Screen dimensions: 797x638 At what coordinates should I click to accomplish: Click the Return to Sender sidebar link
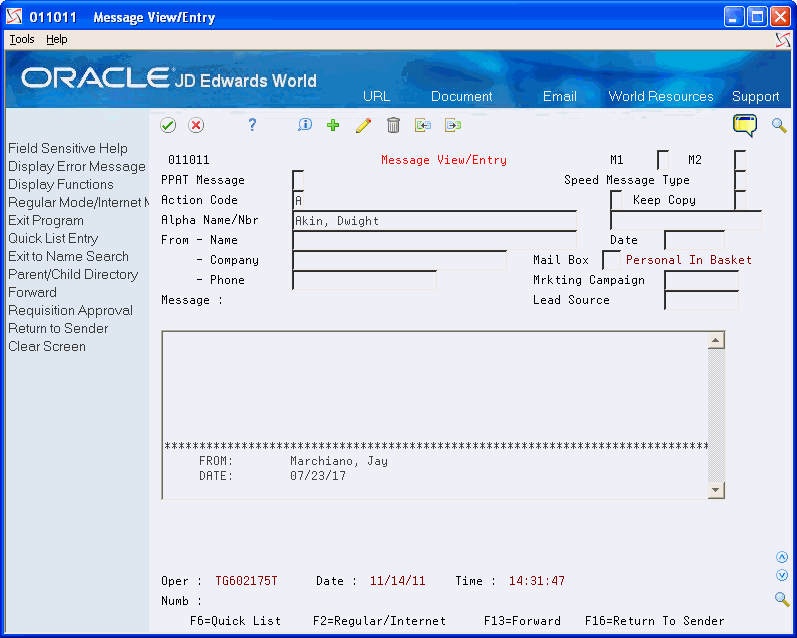point(58,328)
